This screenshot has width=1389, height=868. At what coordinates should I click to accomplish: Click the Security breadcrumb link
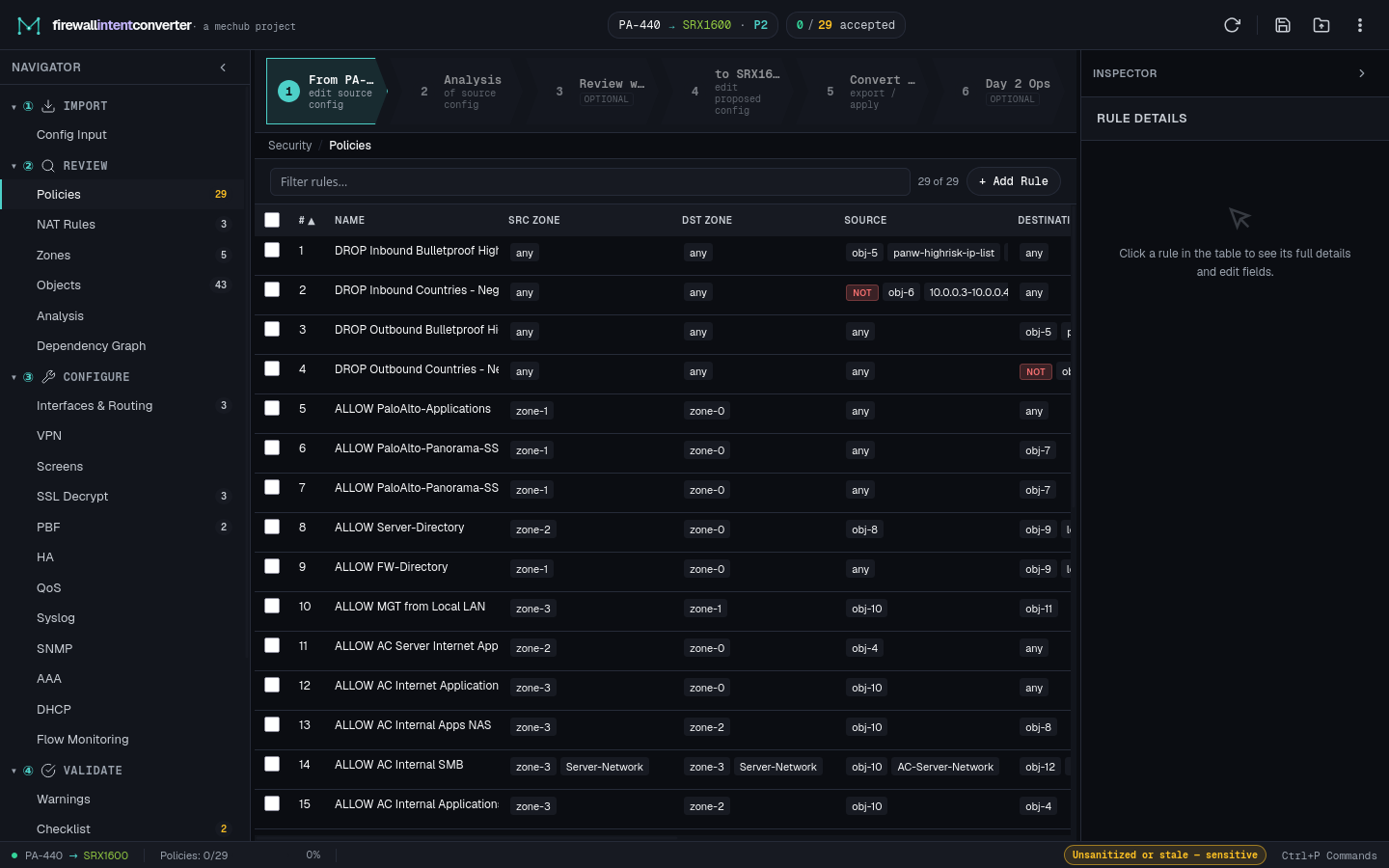tap(289, 146)
